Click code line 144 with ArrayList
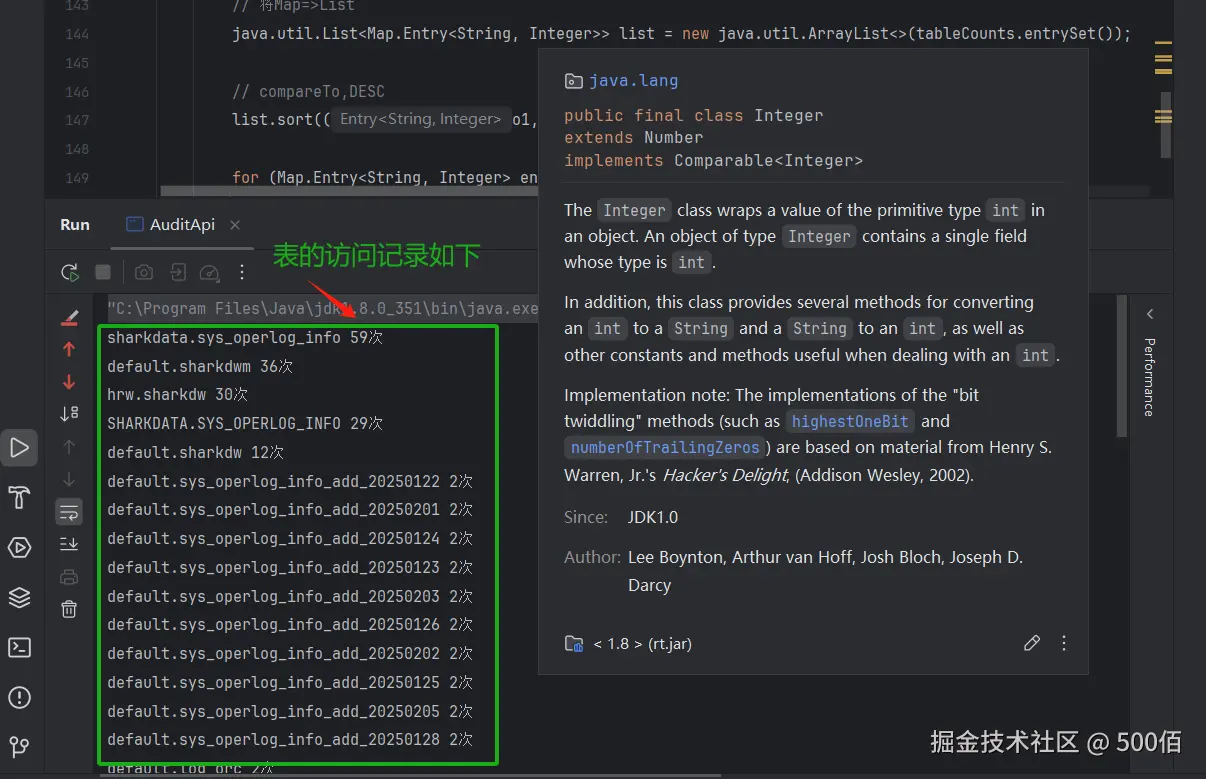The image size is (1206, 779). pyautogui.click(x=681, y=34)
